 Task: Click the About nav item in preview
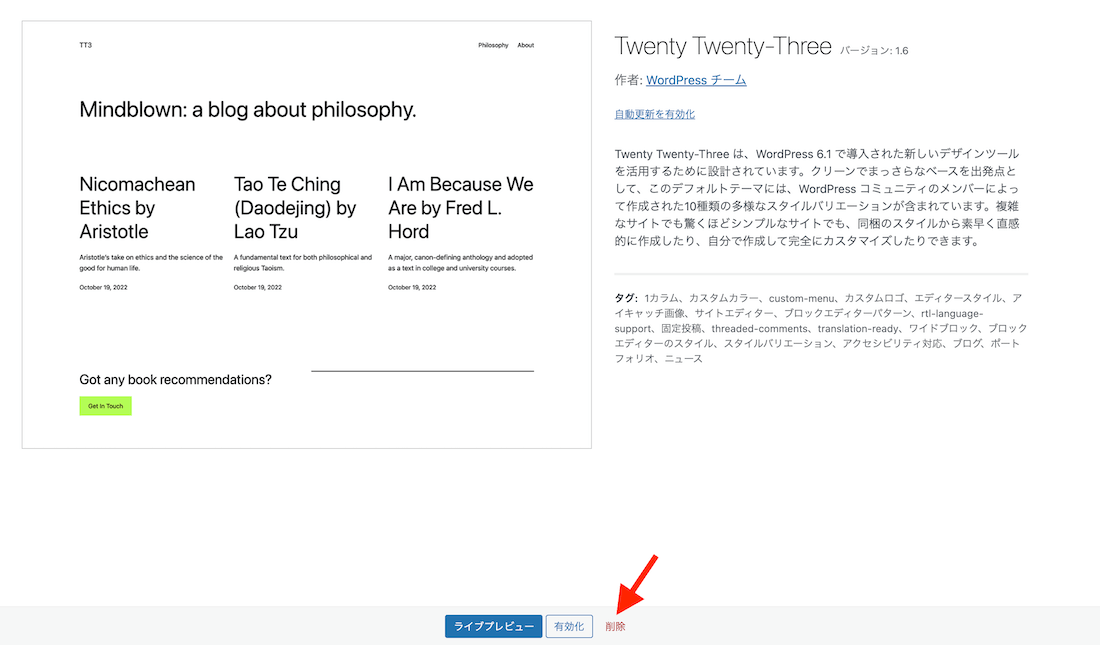coord(525,45)
